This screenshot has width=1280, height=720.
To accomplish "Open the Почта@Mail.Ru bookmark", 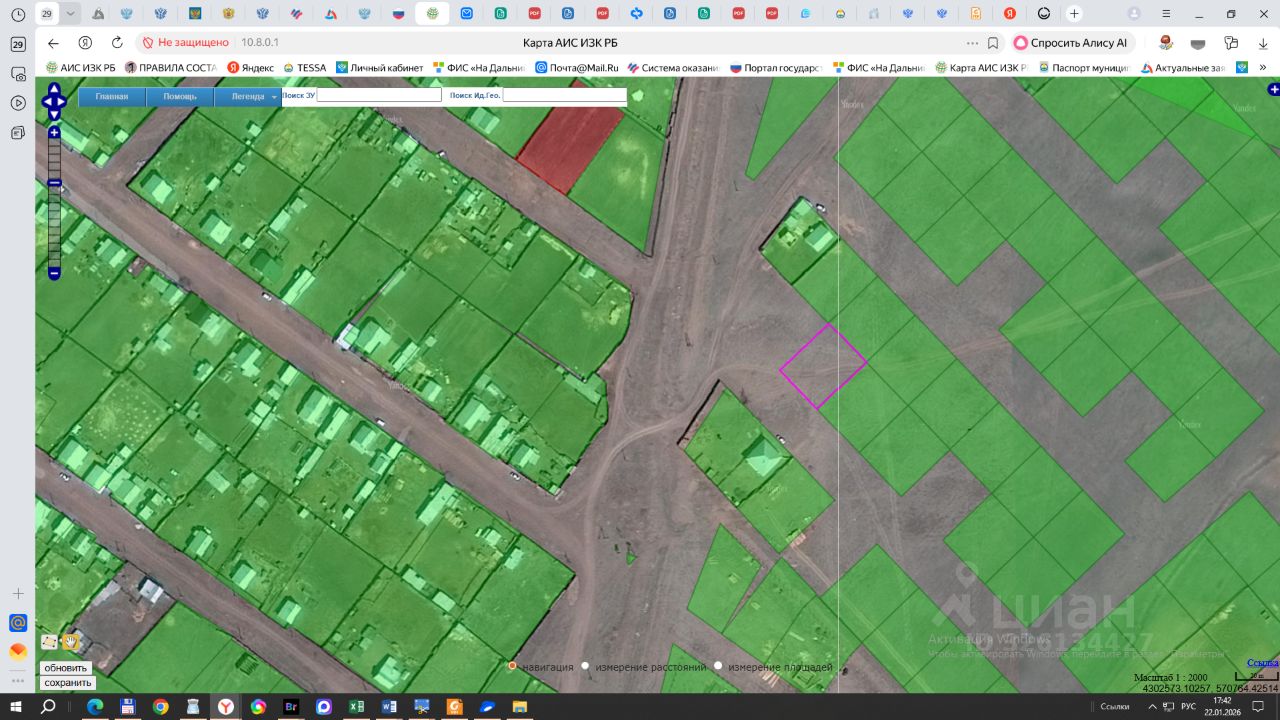I will pos(577,68).
